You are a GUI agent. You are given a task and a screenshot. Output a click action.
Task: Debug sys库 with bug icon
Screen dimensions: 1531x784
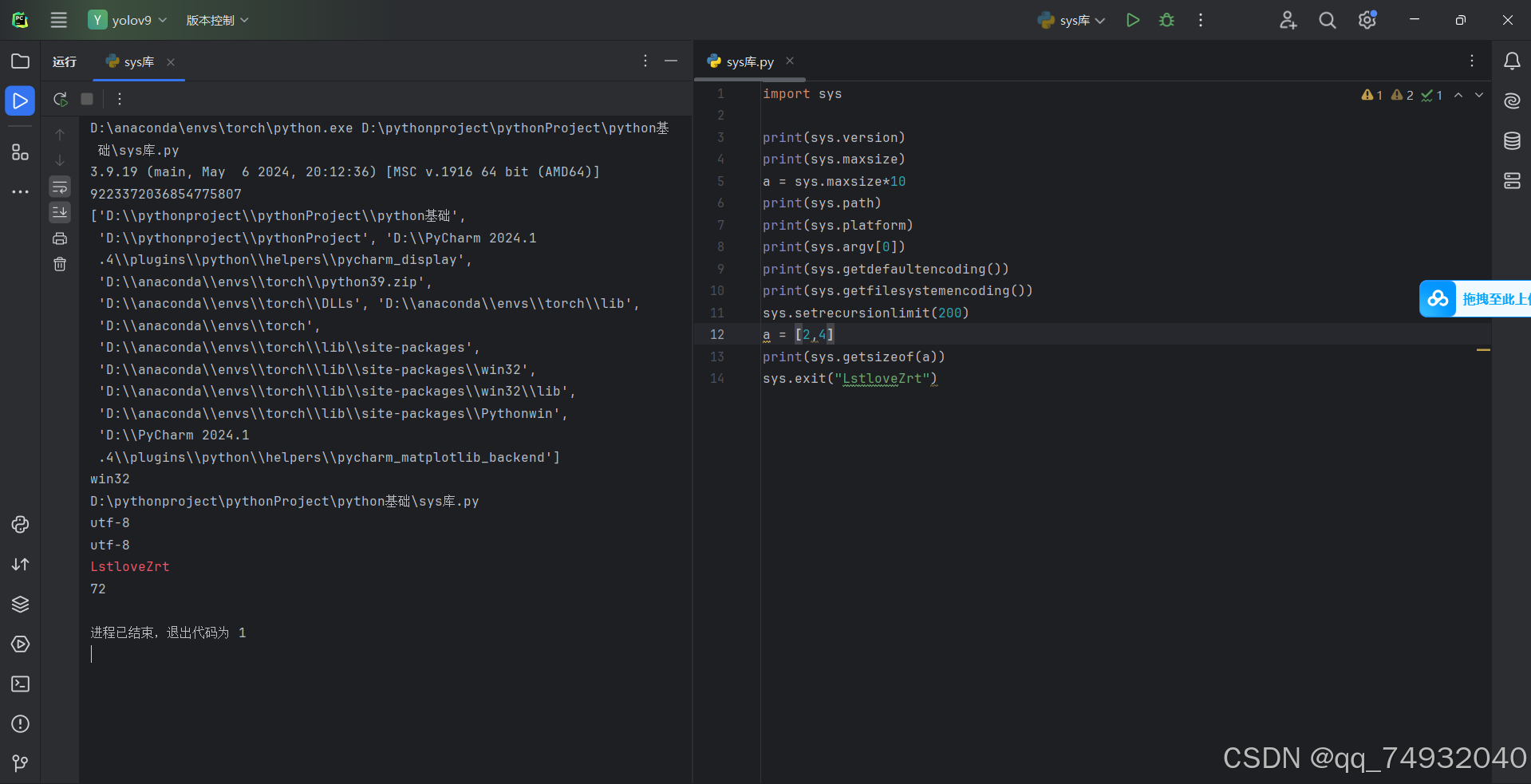1166,20
